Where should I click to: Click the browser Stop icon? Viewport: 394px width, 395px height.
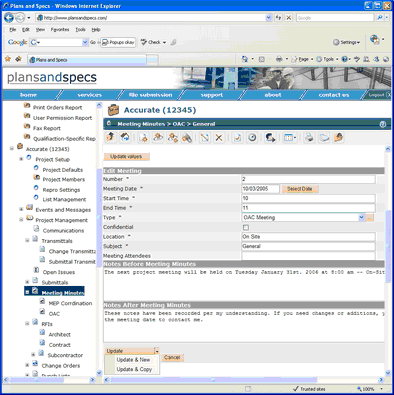pyautogui.click(x=289, y=18)
